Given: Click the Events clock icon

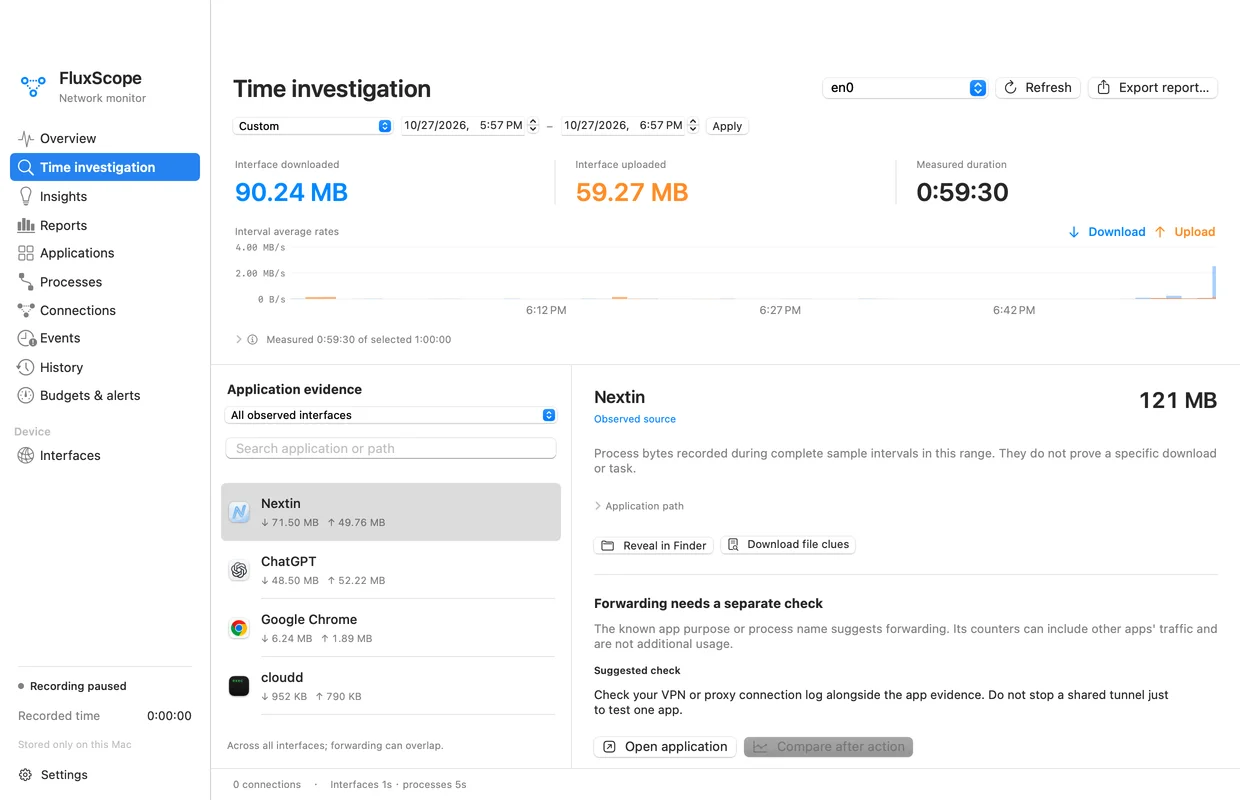Looking at the screenshot, I should tap(26, 338).
